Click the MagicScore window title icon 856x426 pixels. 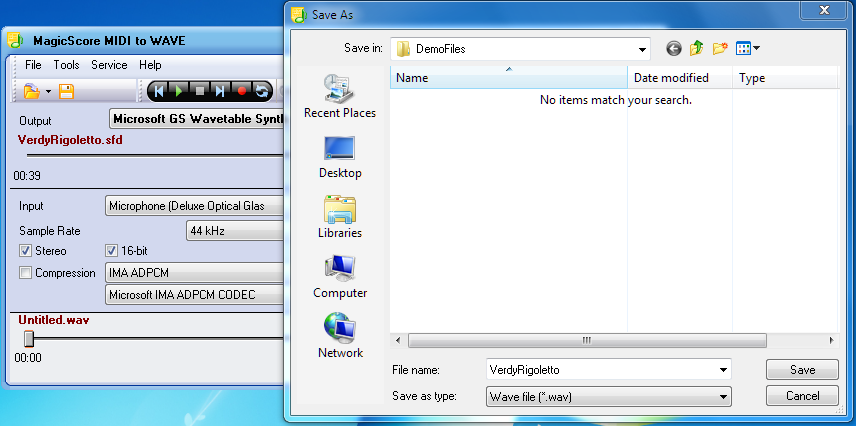click(x=15, y=40)
